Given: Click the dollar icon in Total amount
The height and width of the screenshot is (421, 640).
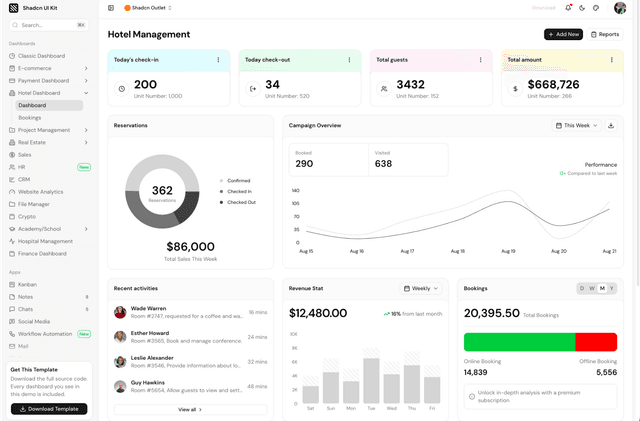Looking at the screenshot, I should tap(515, 89).
